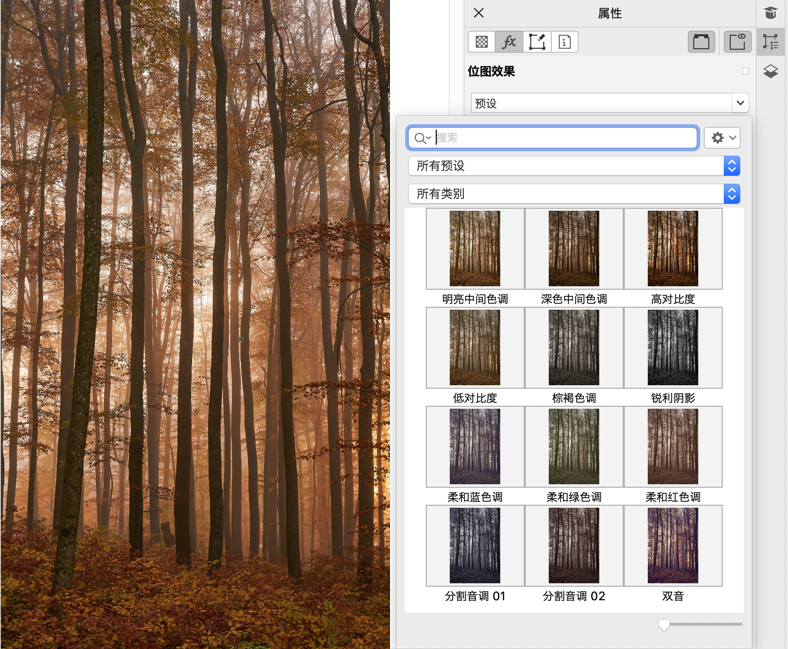Viewport: 788px width, 649px height.
Task: Toggle the tab preview eye button
Action: click(x=737, y=42)
